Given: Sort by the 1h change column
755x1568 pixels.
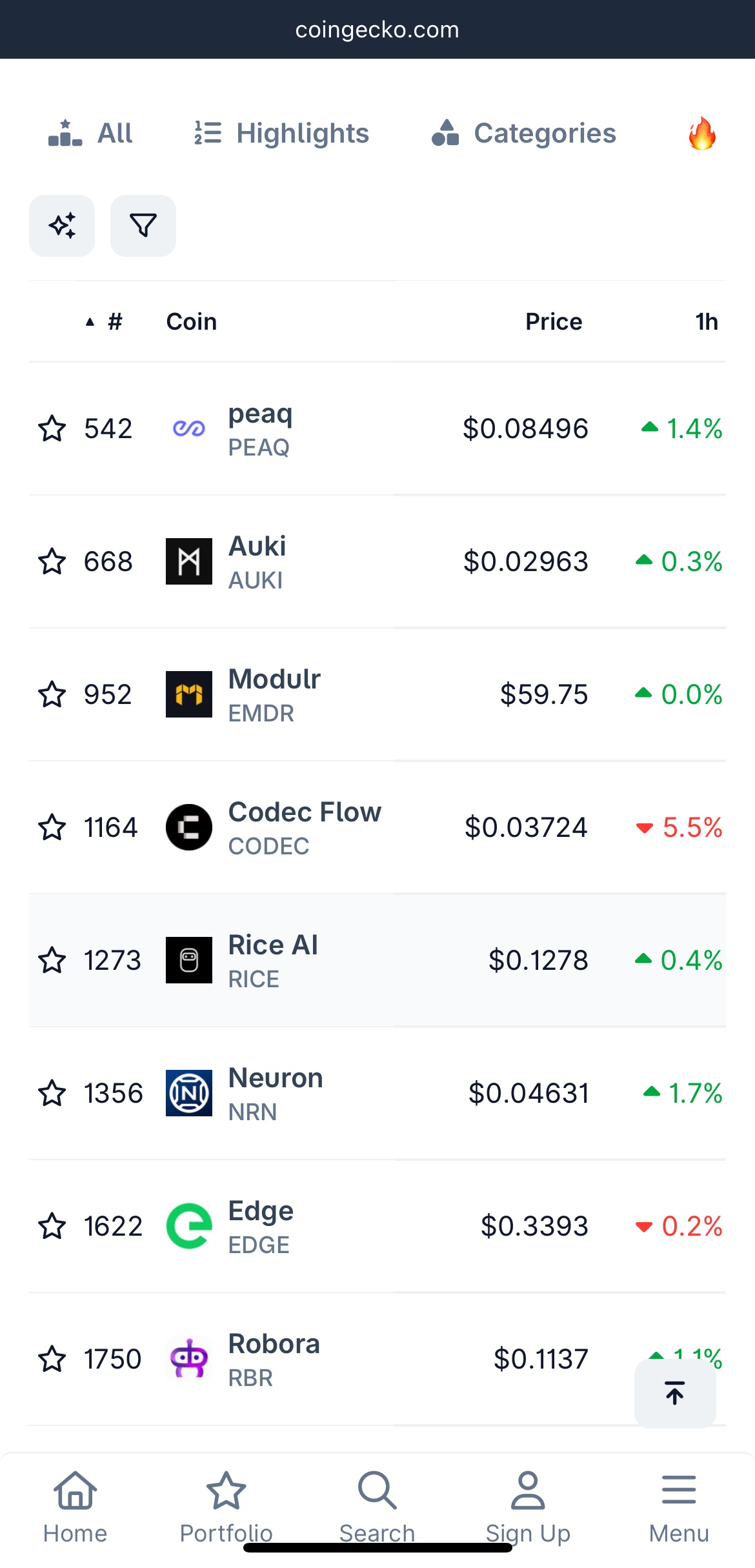Looking at the screenshot, I should pyautogui.click(x=706, y=321).
